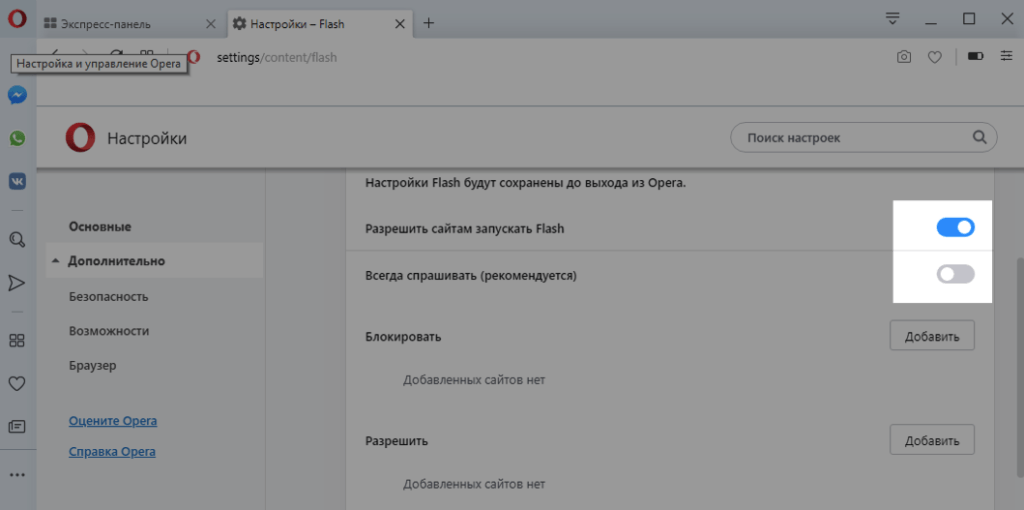Open Speed Dial grid icon in sidebar
Screen dimensions: 1024x510
pos(17,340)
